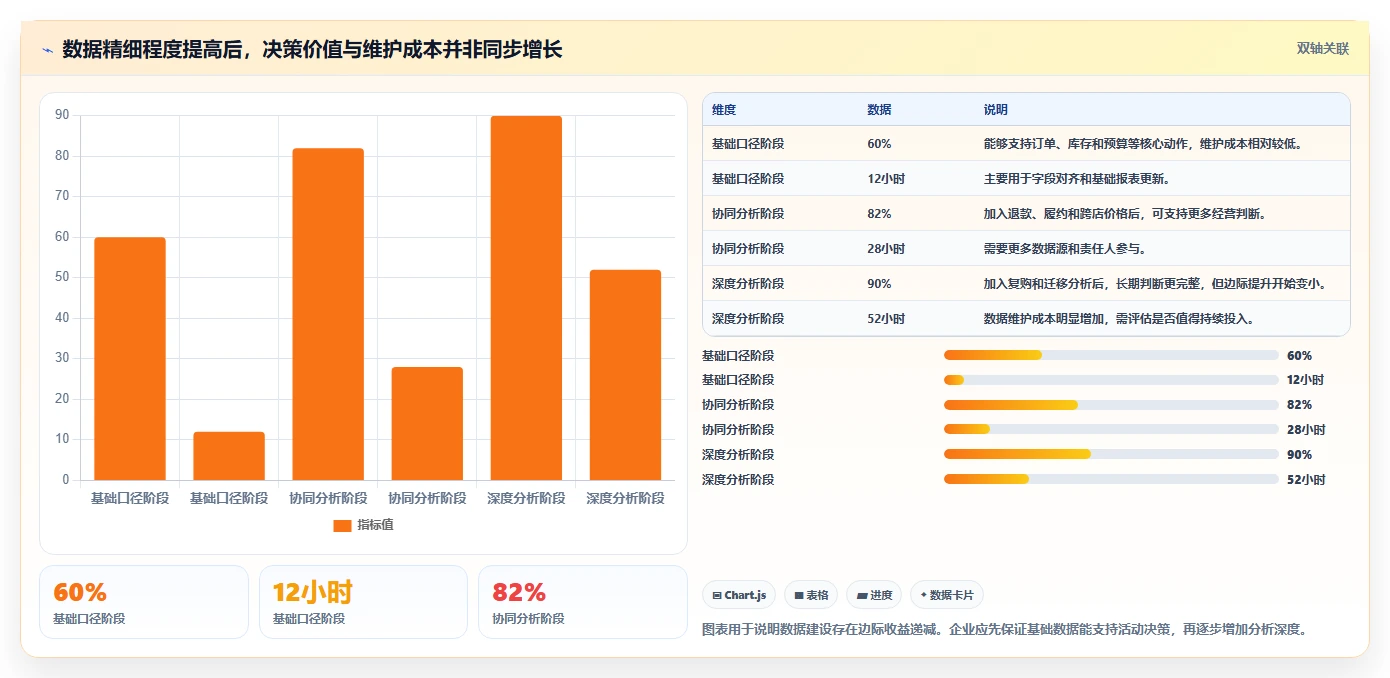Click the 数据 column header
Image resolution: width=1390 pixels, height=678 pixels.
pyautogui.click(x=879, y=110)
